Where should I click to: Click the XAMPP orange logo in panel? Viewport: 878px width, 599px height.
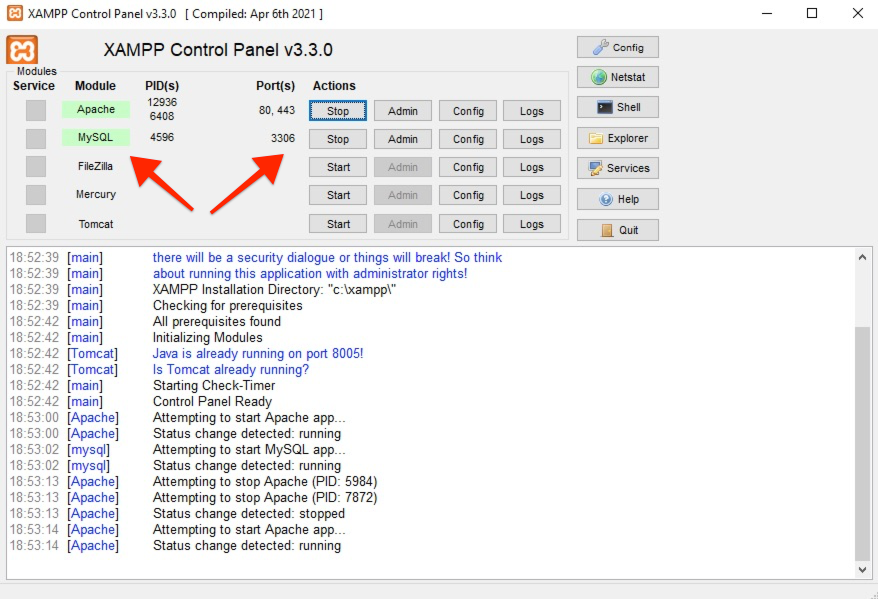tap(22, 50)
